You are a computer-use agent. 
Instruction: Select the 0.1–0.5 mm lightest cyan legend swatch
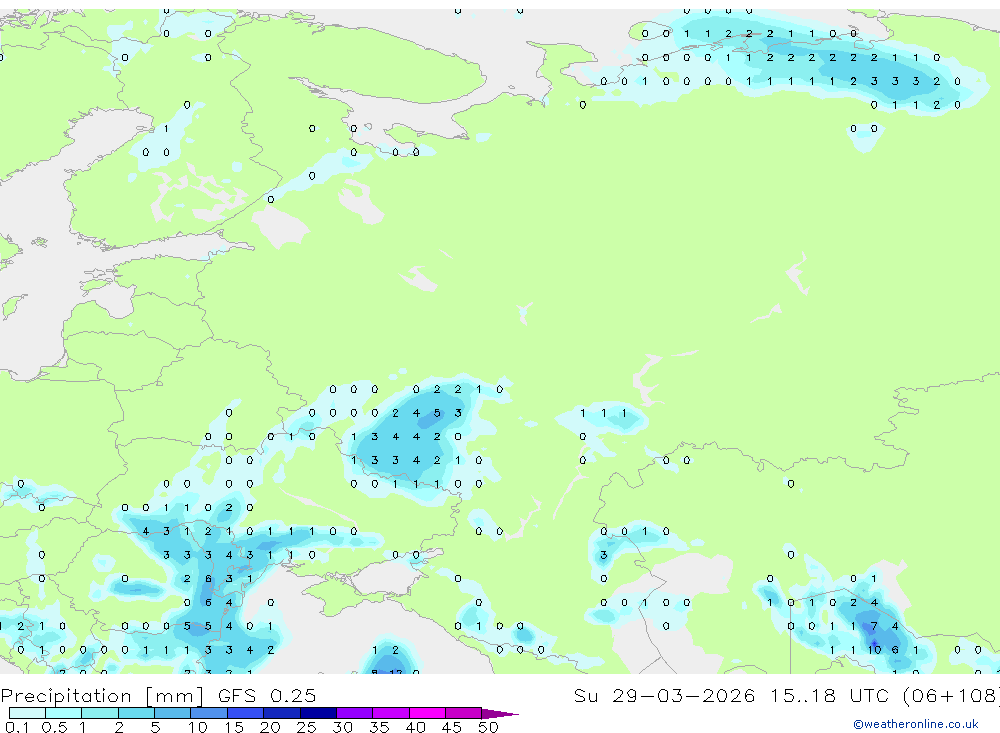(x=27, y=713)
